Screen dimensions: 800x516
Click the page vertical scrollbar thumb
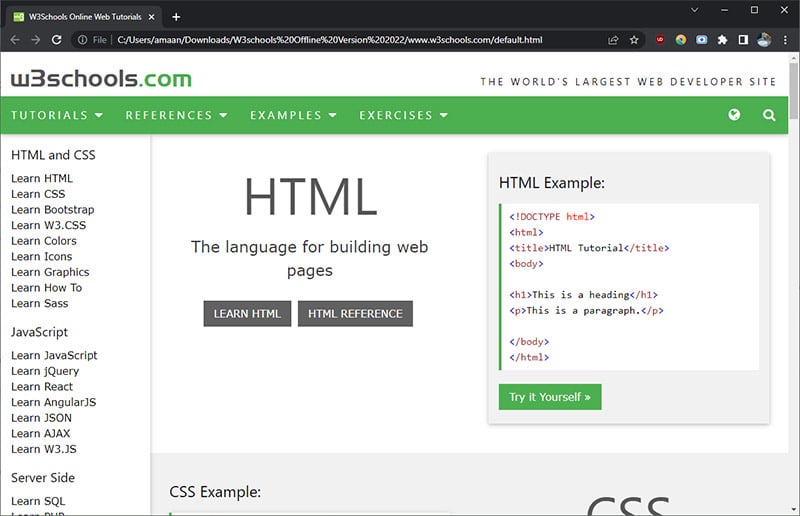click(793, 91)
